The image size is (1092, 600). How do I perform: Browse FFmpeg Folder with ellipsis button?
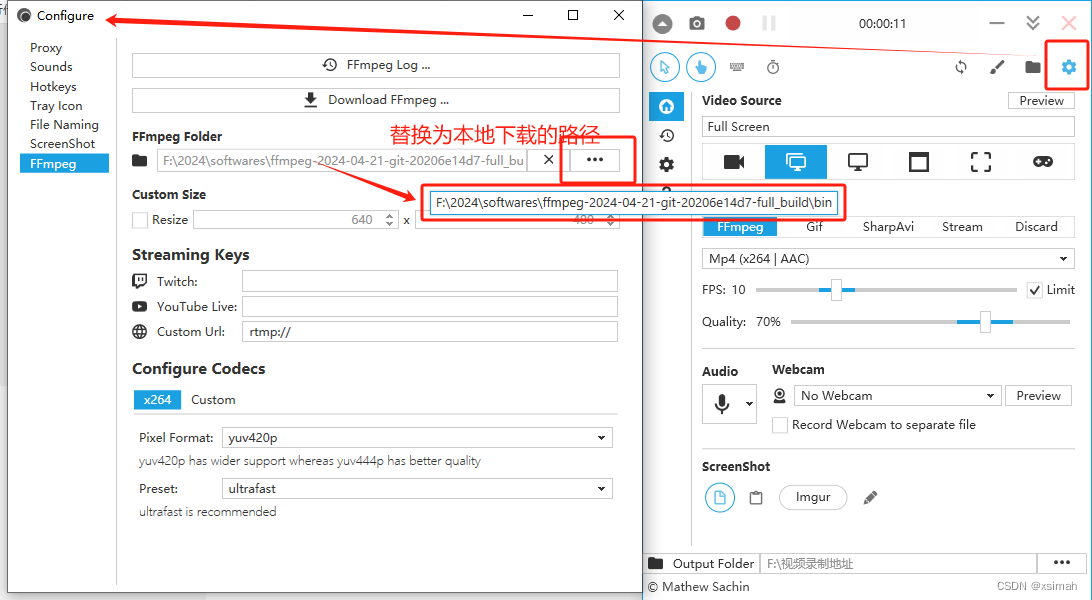tap(595, 160)
